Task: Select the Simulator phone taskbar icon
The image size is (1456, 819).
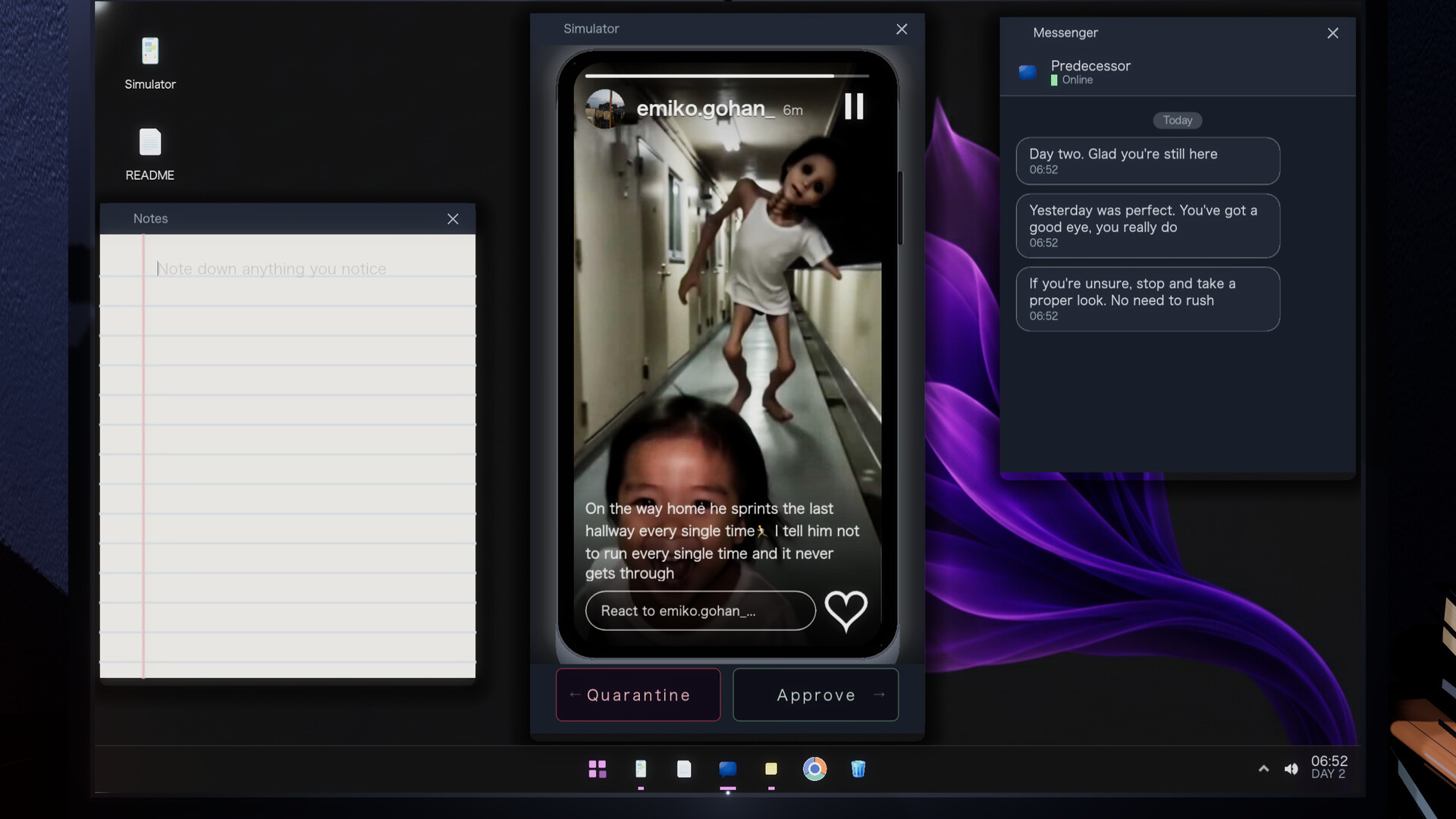Action: point(641,769)
